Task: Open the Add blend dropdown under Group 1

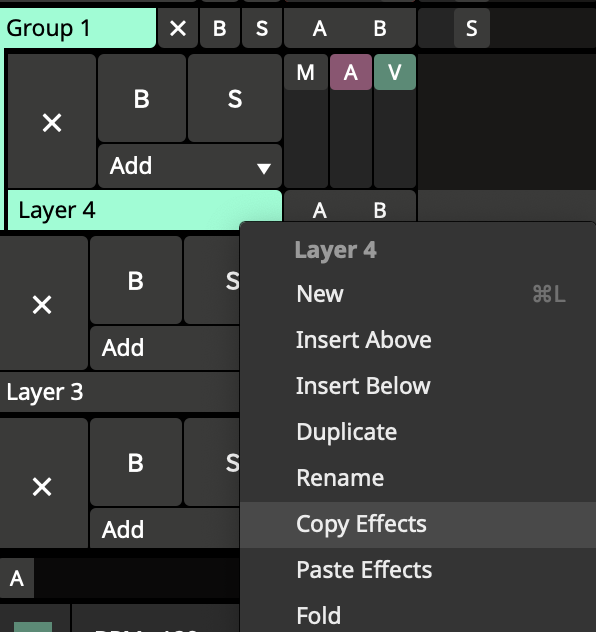Action: point(190,166)
